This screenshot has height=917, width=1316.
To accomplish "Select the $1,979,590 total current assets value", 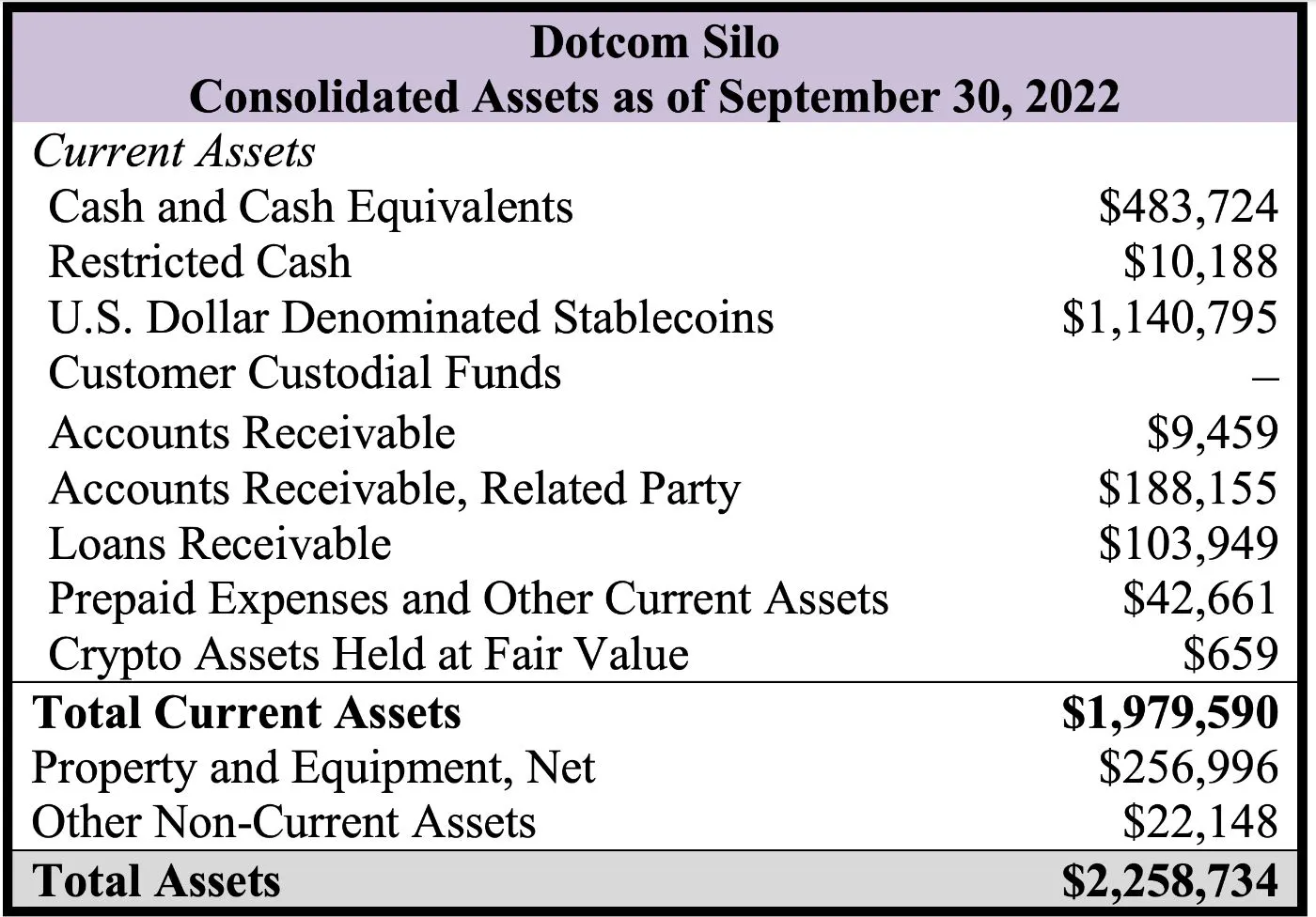I will 1169,712.
